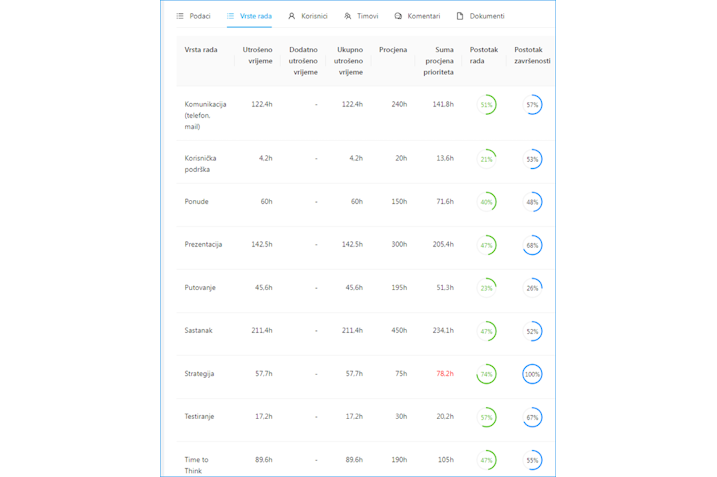Click the team icon beside Timovi
Viewport: 717px width, 477px height.
(x=348, y=16)
